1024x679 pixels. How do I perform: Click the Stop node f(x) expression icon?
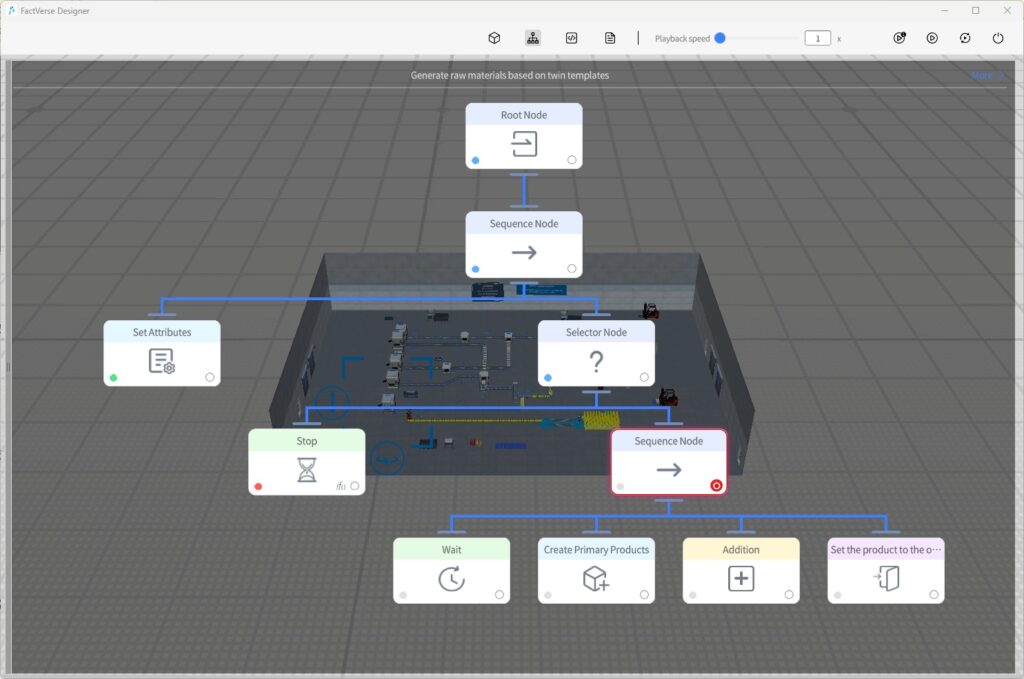[340, 486]
